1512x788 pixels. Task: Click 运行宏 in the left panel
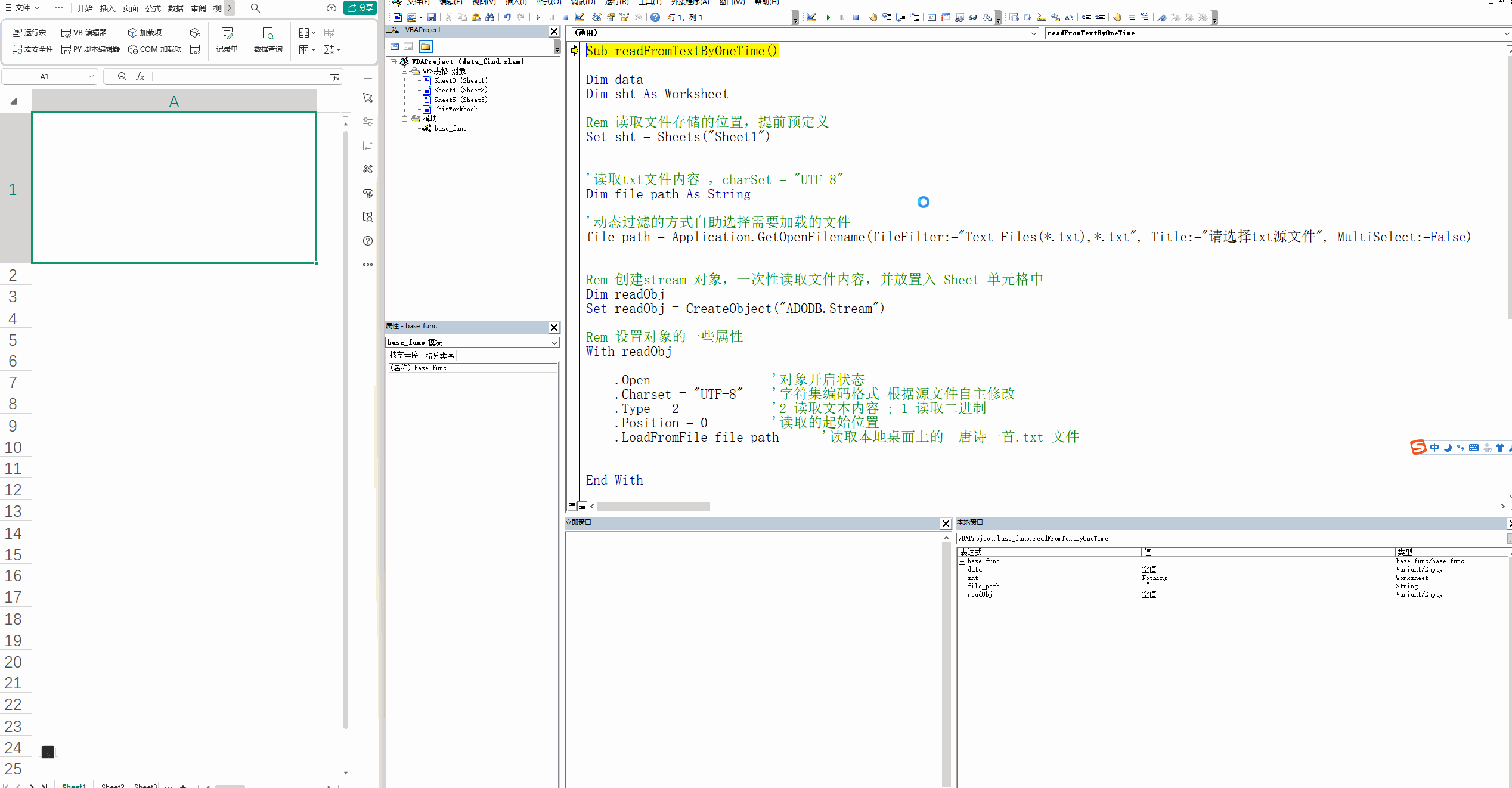[x=30, y=32]
